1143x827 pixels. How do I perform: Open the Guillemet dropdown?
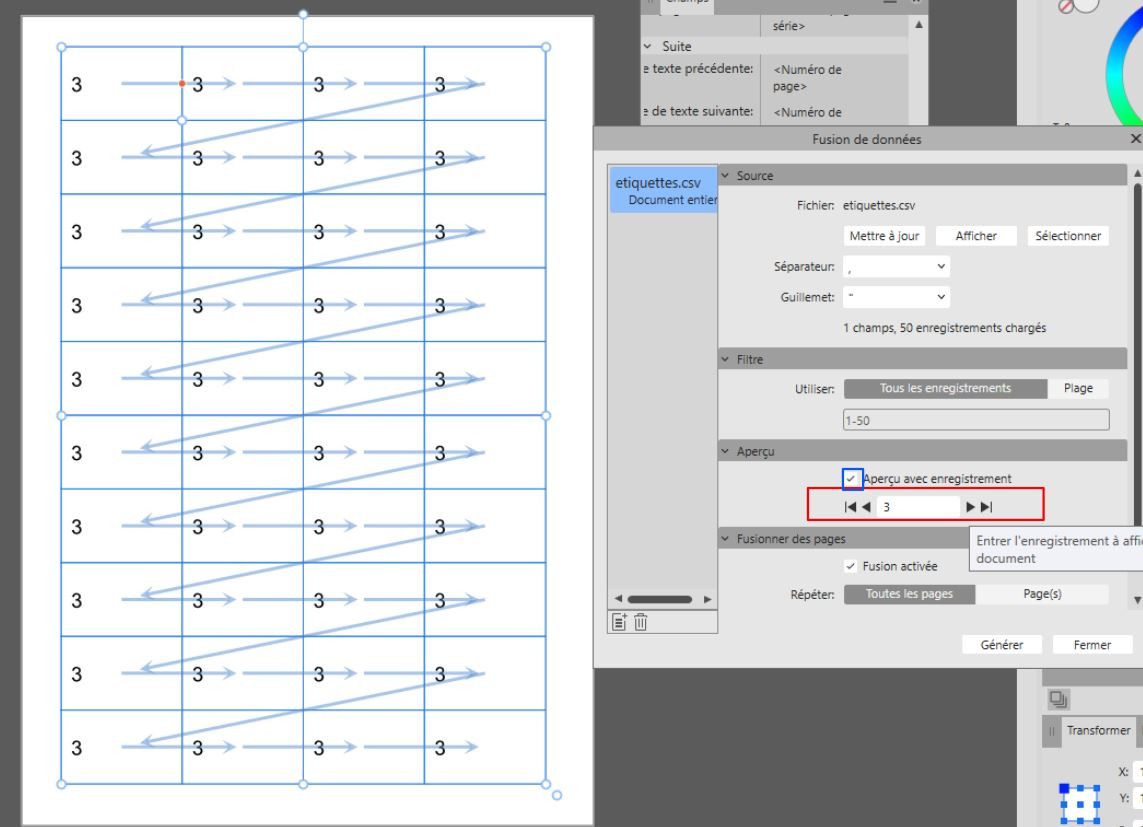pyautogui.click(x=896, y=297)
